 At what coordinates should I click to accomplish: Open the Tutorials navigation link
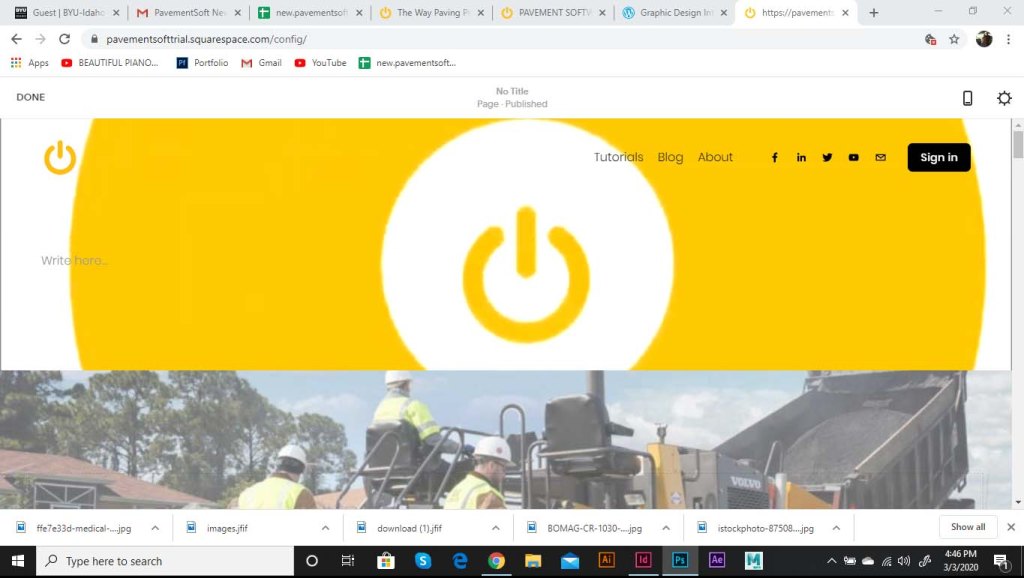coord(618,157)
